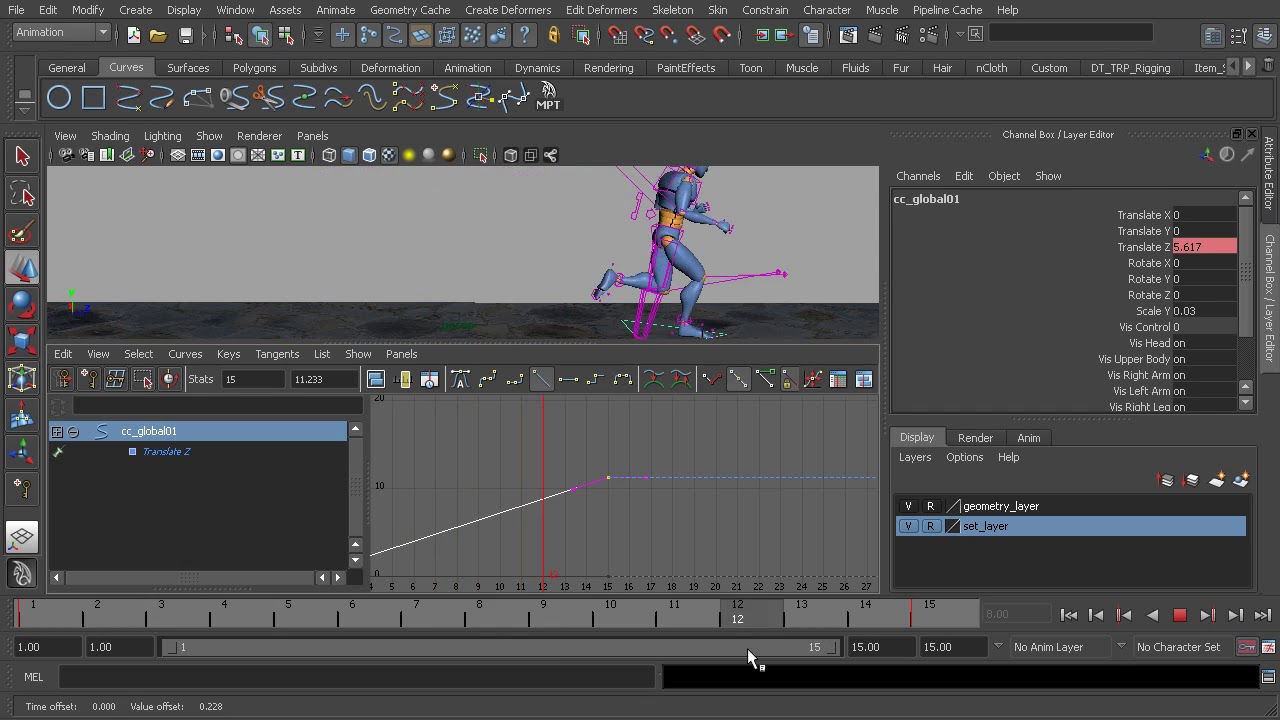Open the Skeleton menu
This screenshot has height=720, width=1280.
pyautogui.click(x=672, y=10)
